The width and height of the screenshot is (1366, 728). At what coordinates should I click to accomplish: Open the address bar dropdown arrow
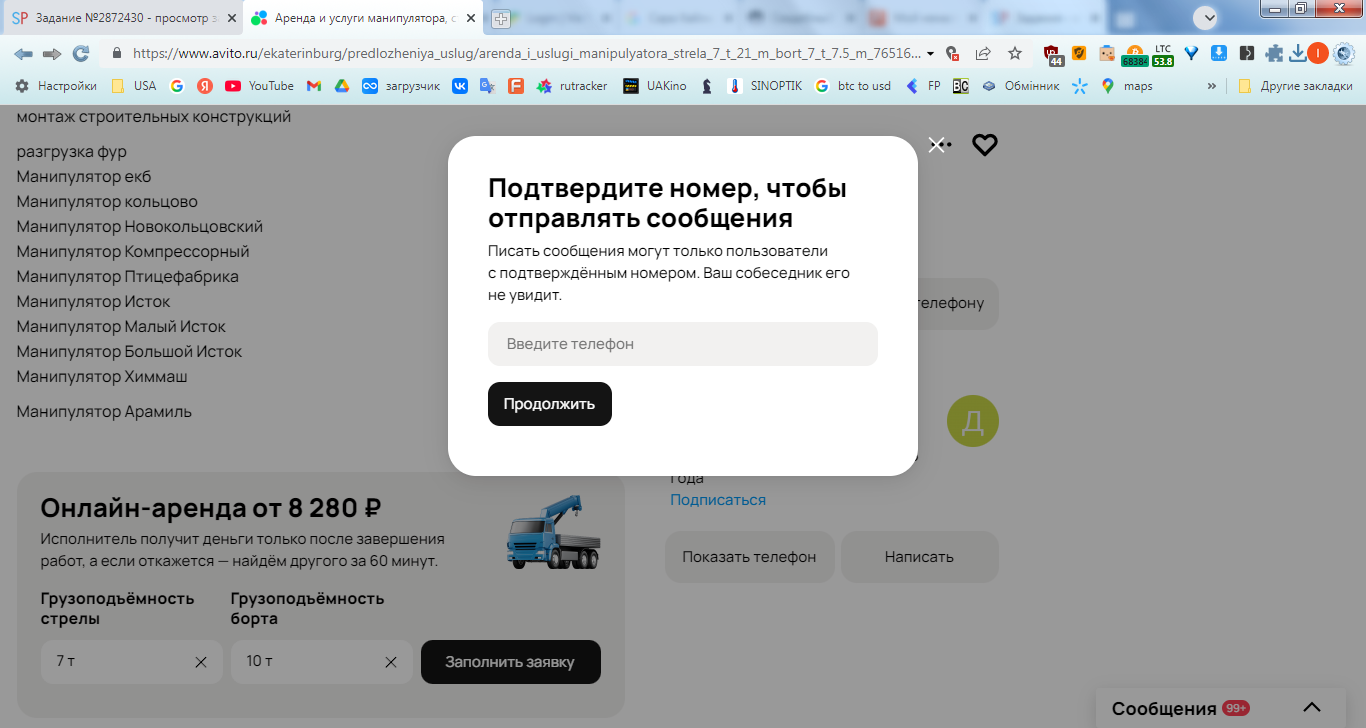(x=931, y=54)
